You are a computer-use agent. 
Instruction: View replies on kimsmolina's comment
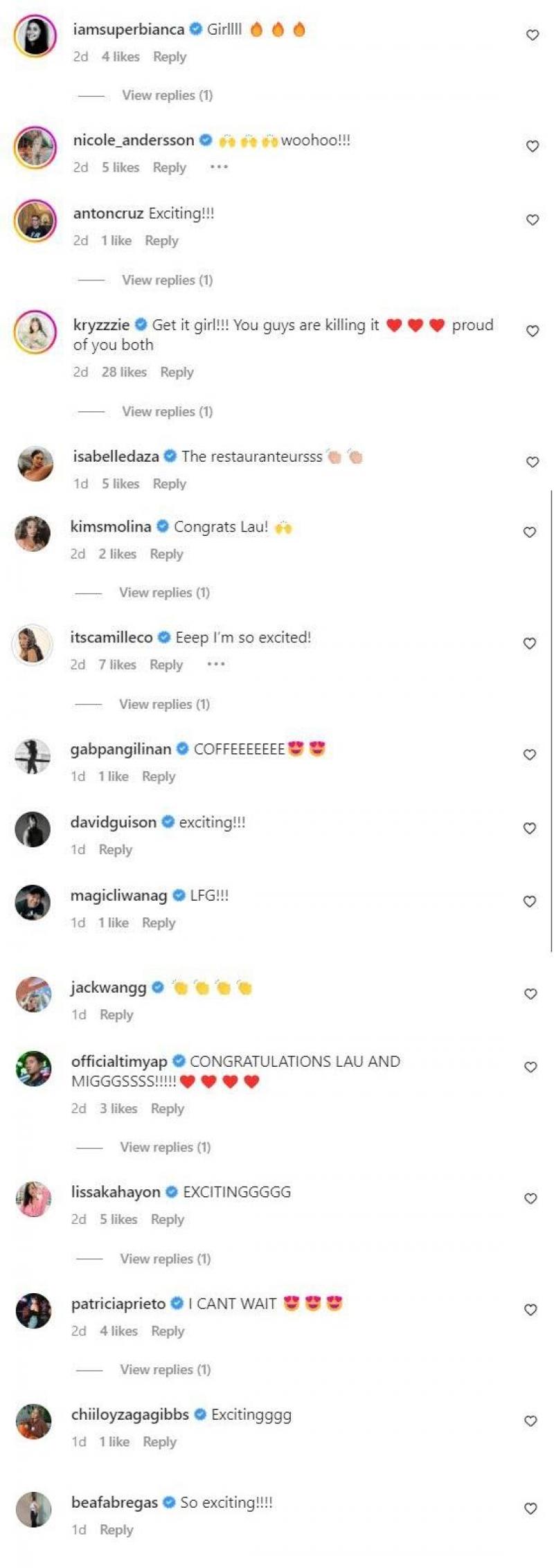click(x=166, y=593)
